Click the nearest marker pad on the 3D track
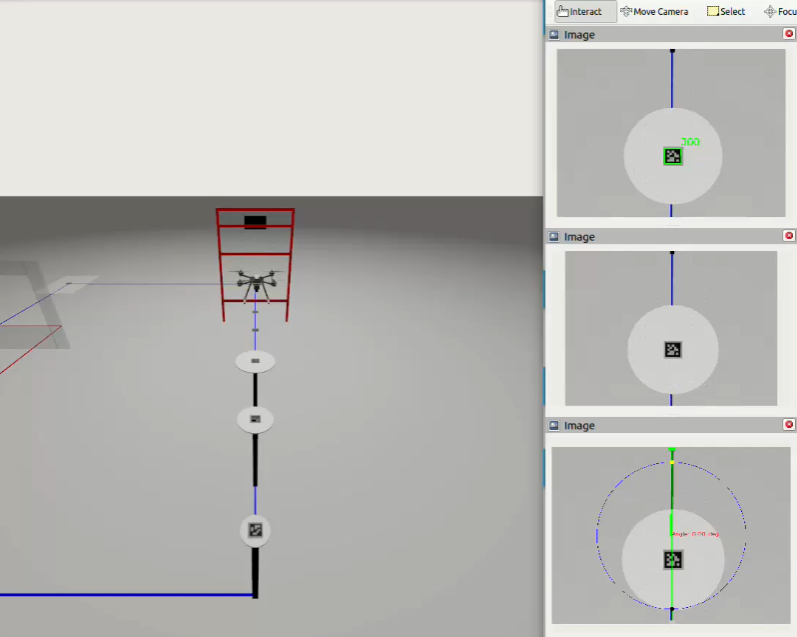This screenshot has height=637, width=797. coord(255,530)
